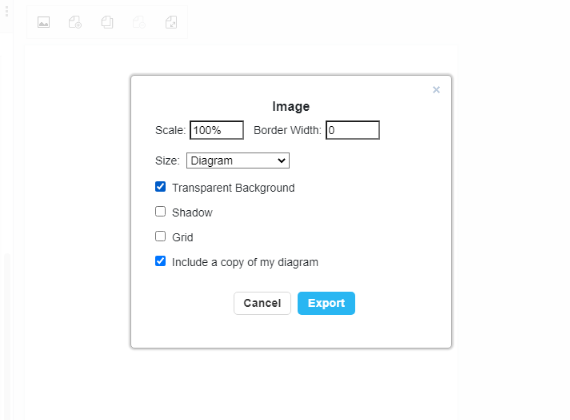Viewport: 570px width, 420px height.
Task: Click the remove page toolbar icon
Action: [x=139, y=22]
